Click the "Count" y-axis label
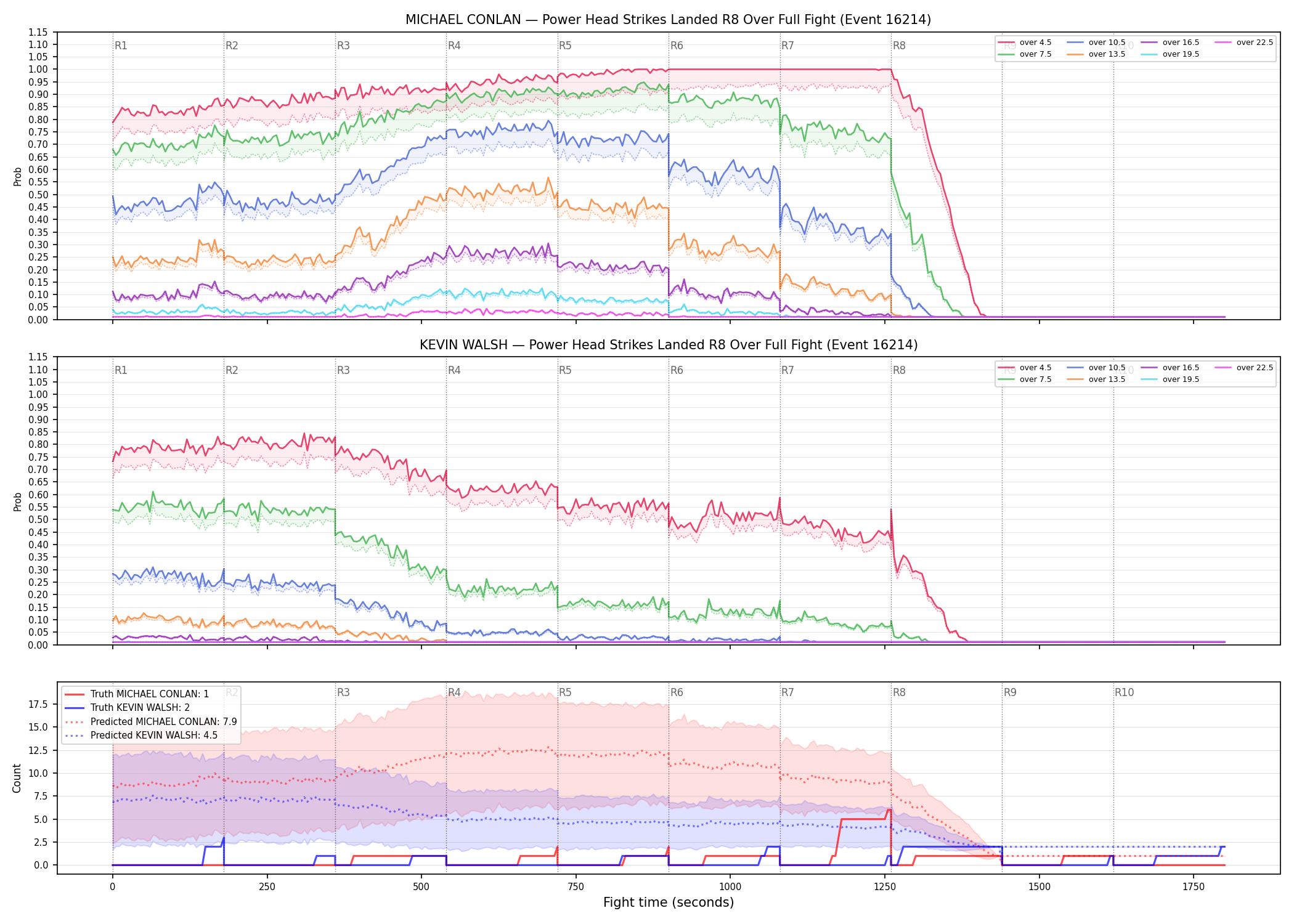The image size is (1294, 924). [17, 778]
